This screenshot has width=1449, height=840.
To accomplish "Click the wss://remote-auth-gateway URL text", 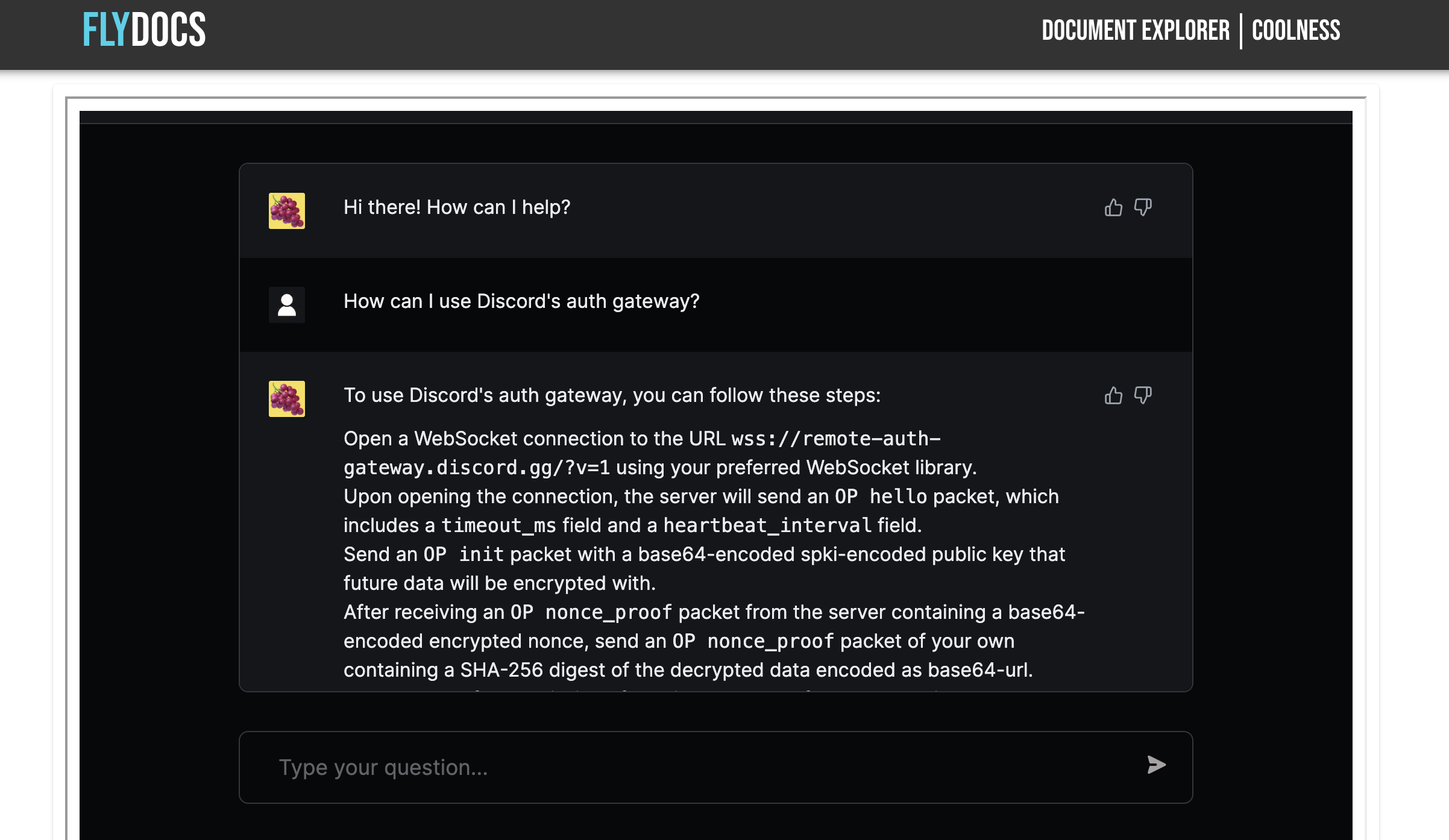I will click(642, 453).
